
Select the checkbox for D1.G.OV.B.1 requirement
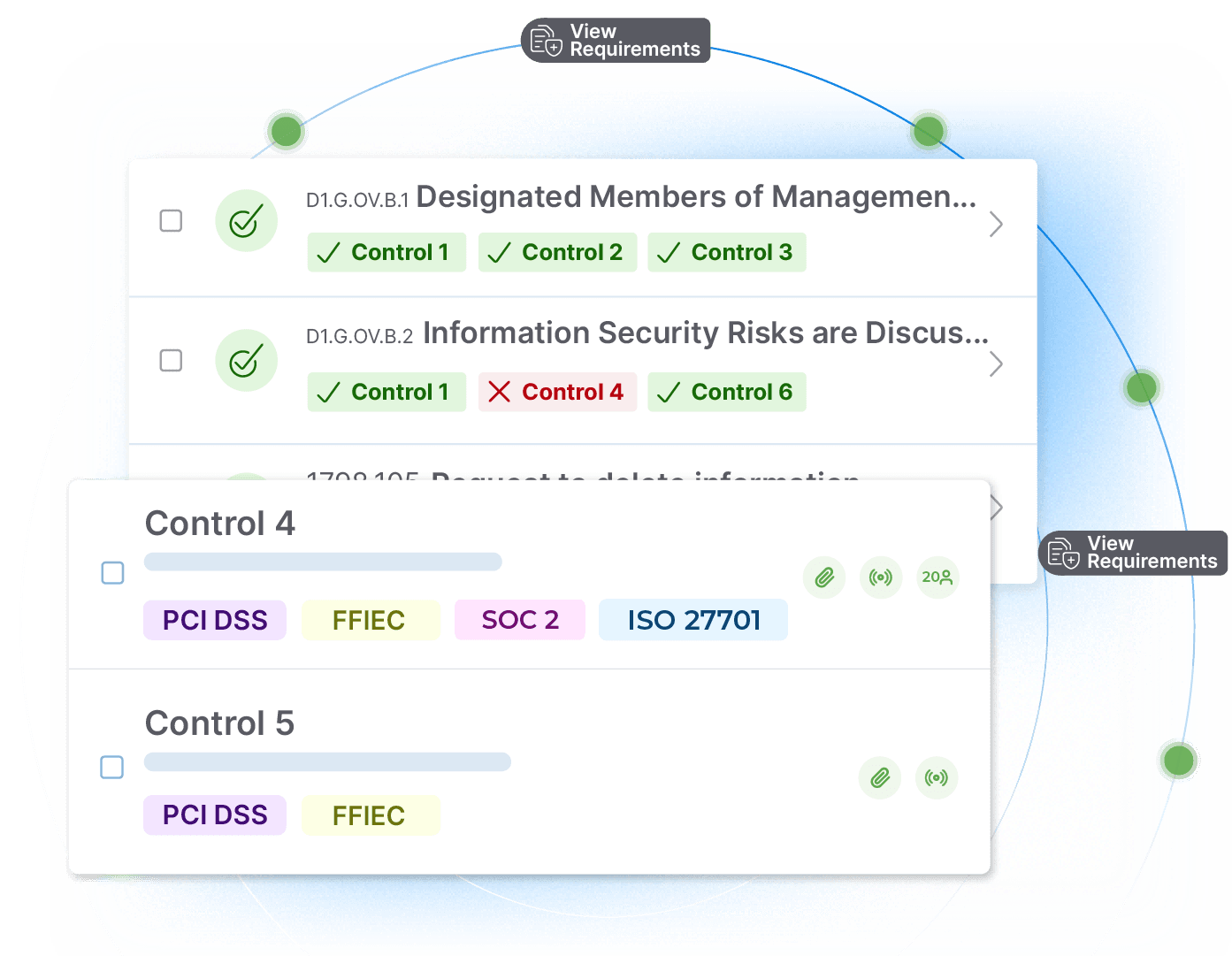(x=171, y=220)
